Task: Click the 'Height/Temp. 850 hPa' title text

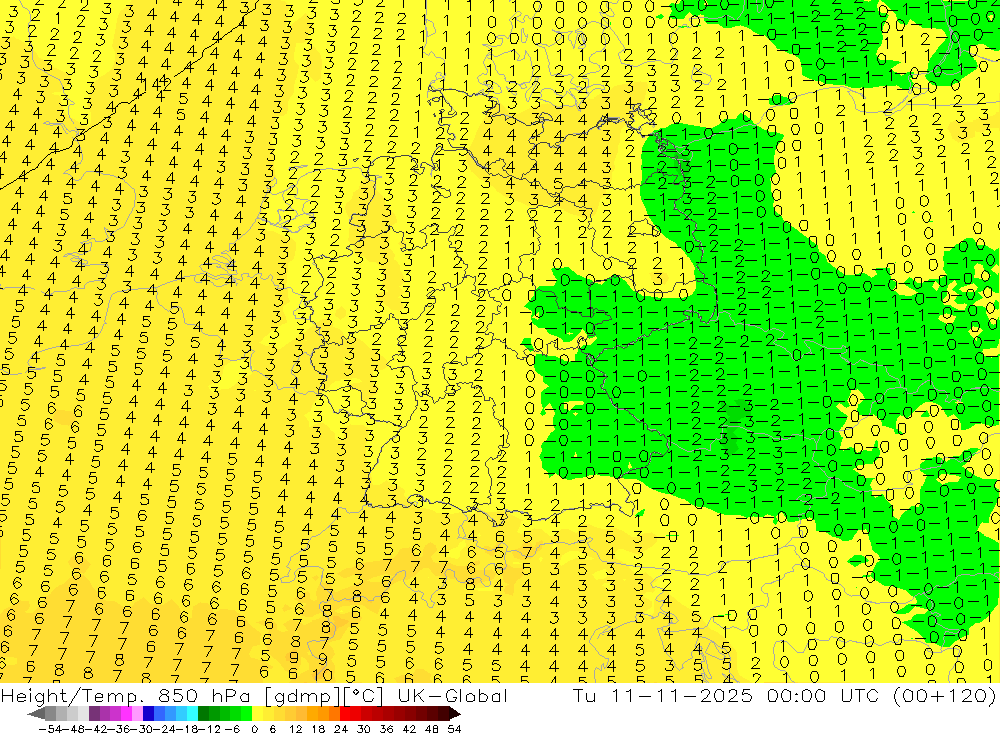Action: pos(127,695)
